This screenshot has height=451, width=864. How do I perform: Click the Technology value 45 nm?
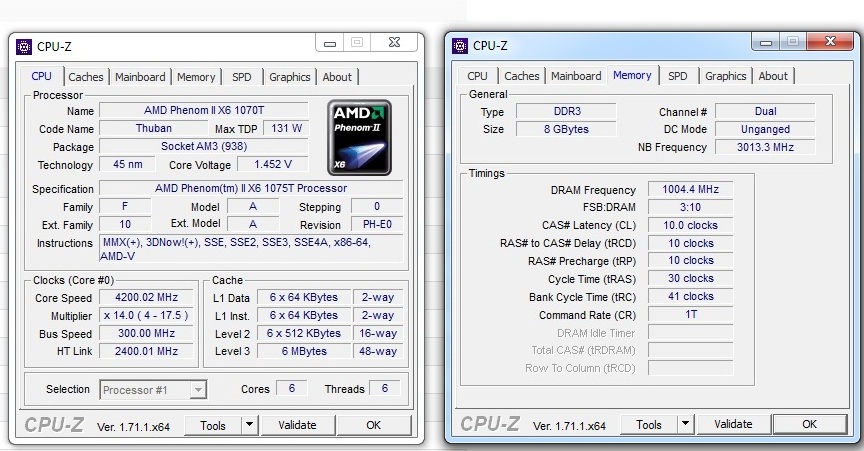coord(127,164)
